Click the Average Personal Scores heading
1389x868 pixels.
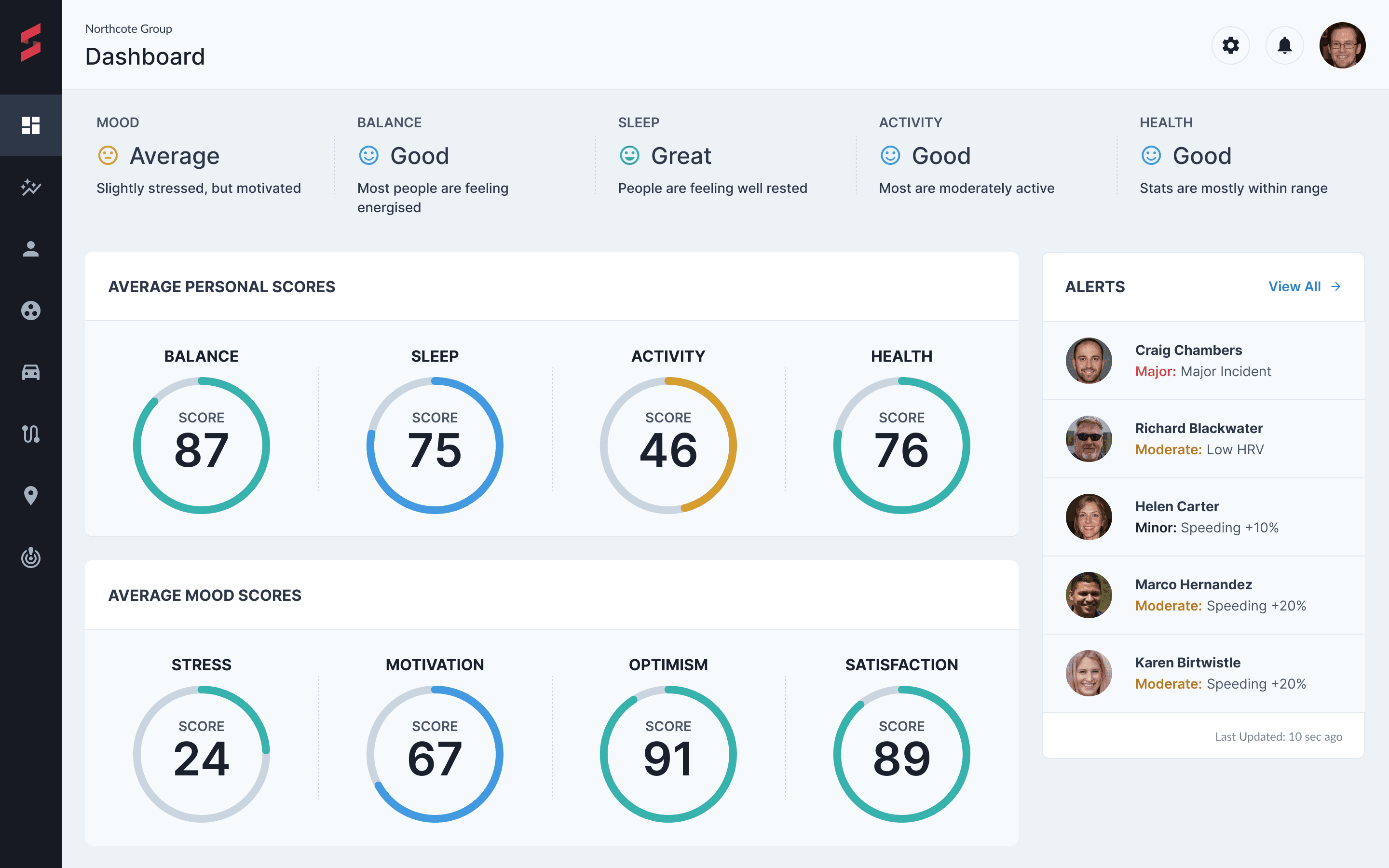tap(221, 286)
